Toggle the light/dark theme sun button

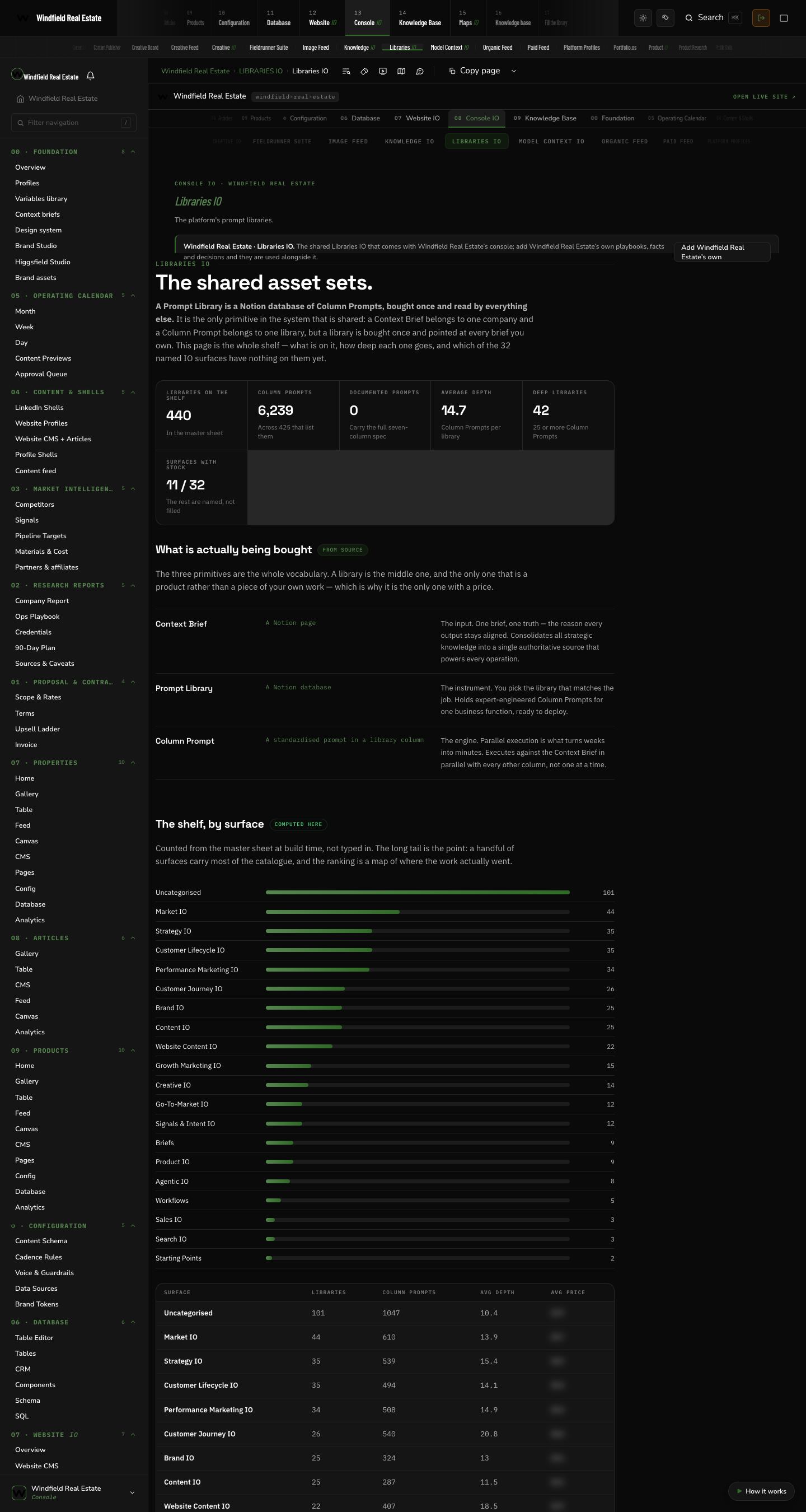[x=643, y=17]
